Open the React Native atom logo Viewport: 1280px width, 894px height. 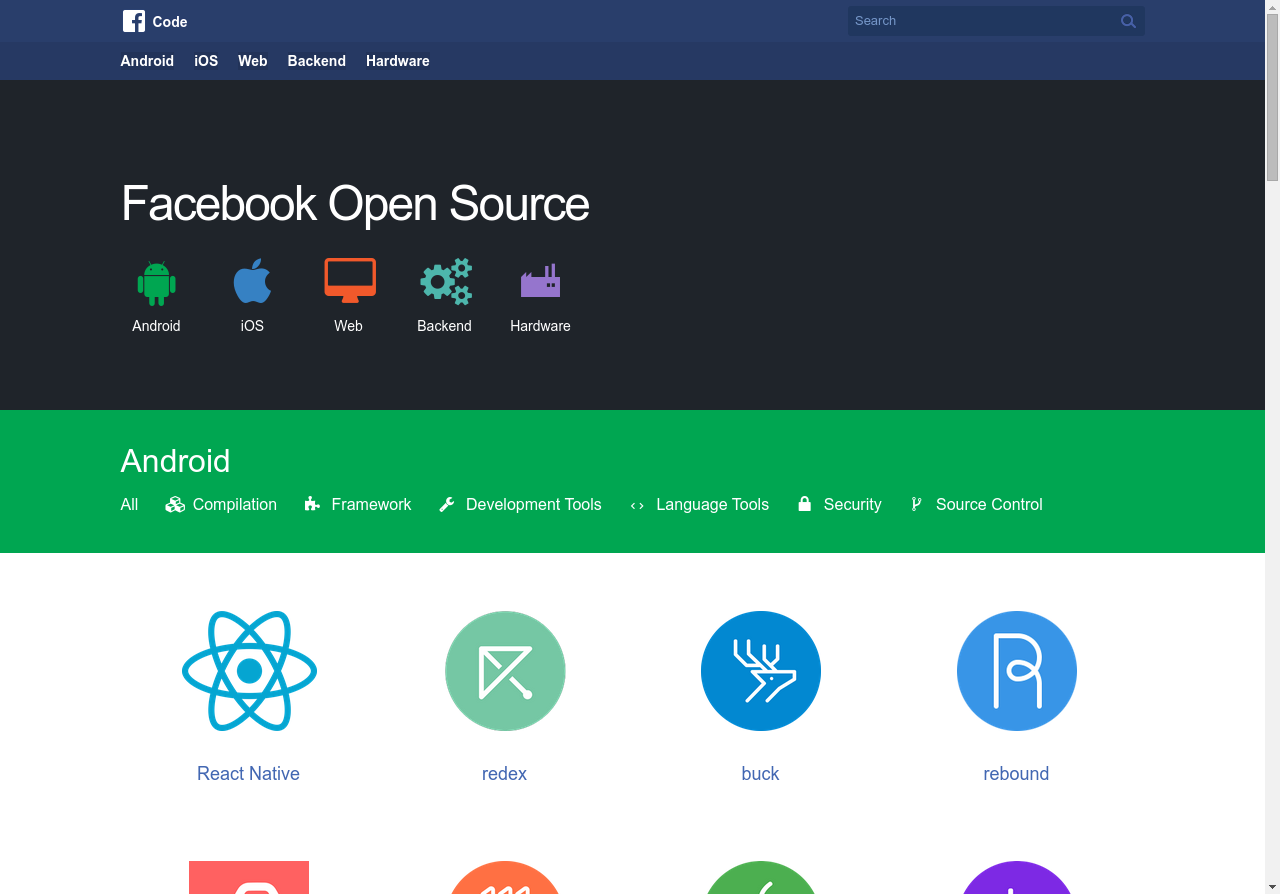(249, 671)
